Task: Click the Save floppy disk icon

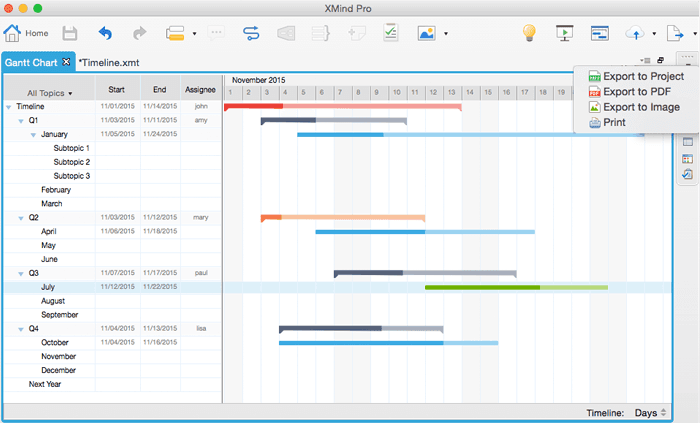Action: [x=70, y=33]
